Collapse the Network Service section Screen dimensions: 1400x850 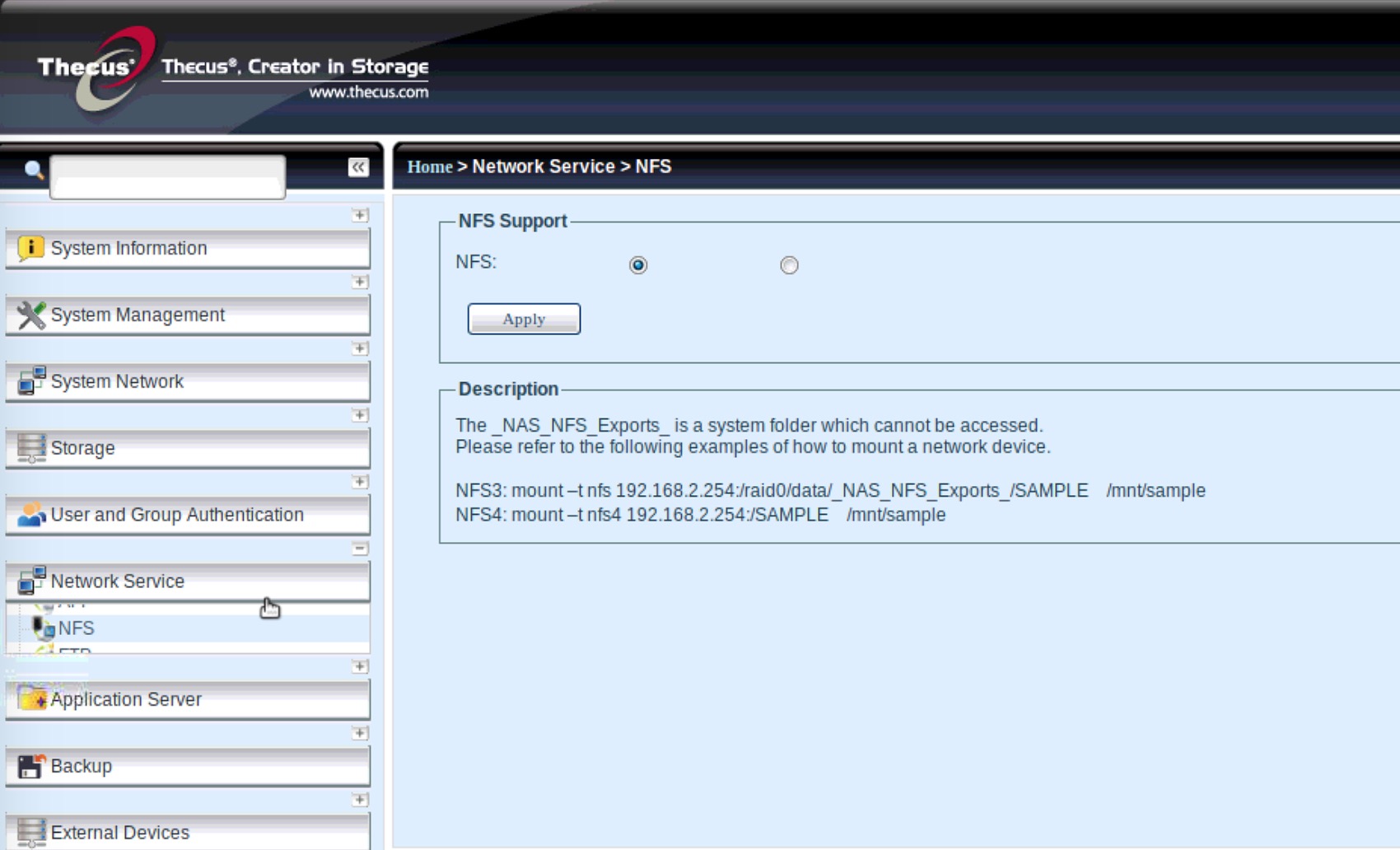point(360,549)
